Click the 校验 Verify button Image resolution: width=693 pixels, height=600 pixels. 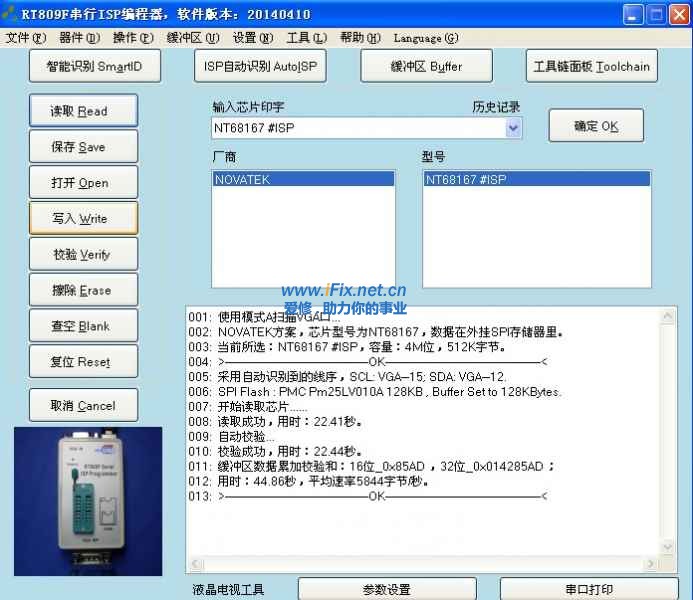[84, 254]
